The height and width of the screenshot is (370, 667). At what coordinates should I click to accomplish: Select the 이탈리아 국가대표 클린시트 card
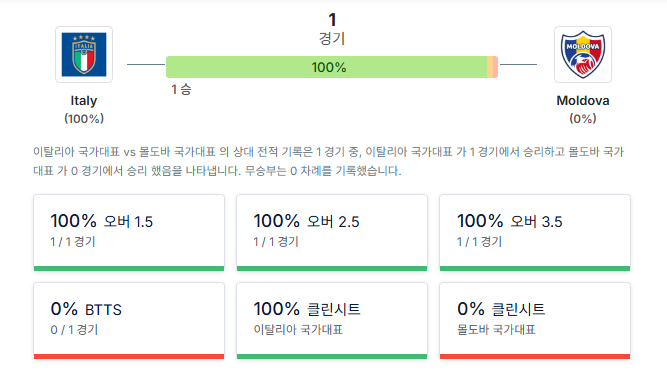332,321
